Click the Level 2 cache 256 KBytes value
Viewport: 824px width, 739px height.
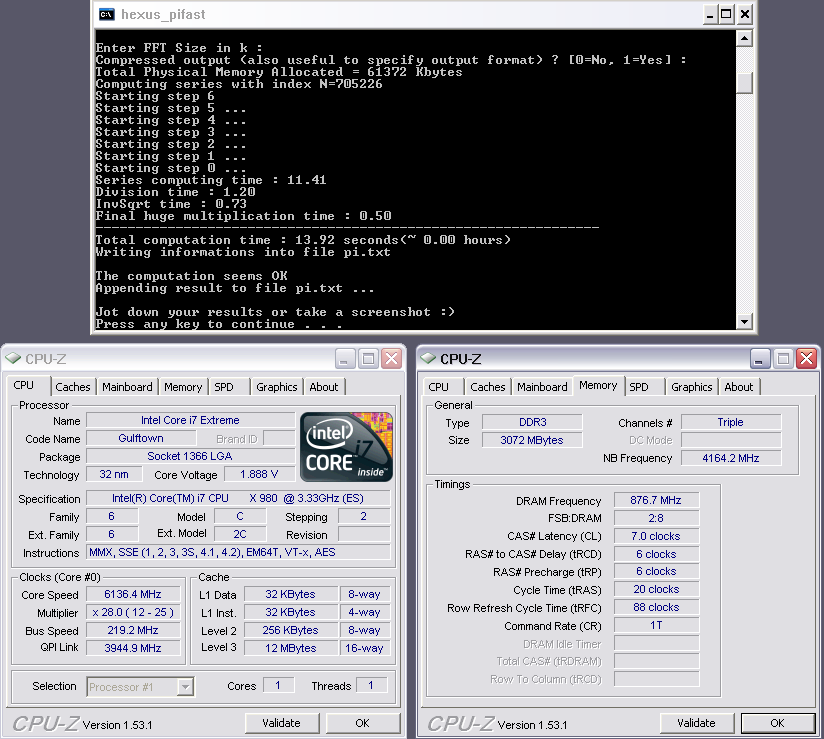pyautogui.click(x=291, y=630)
